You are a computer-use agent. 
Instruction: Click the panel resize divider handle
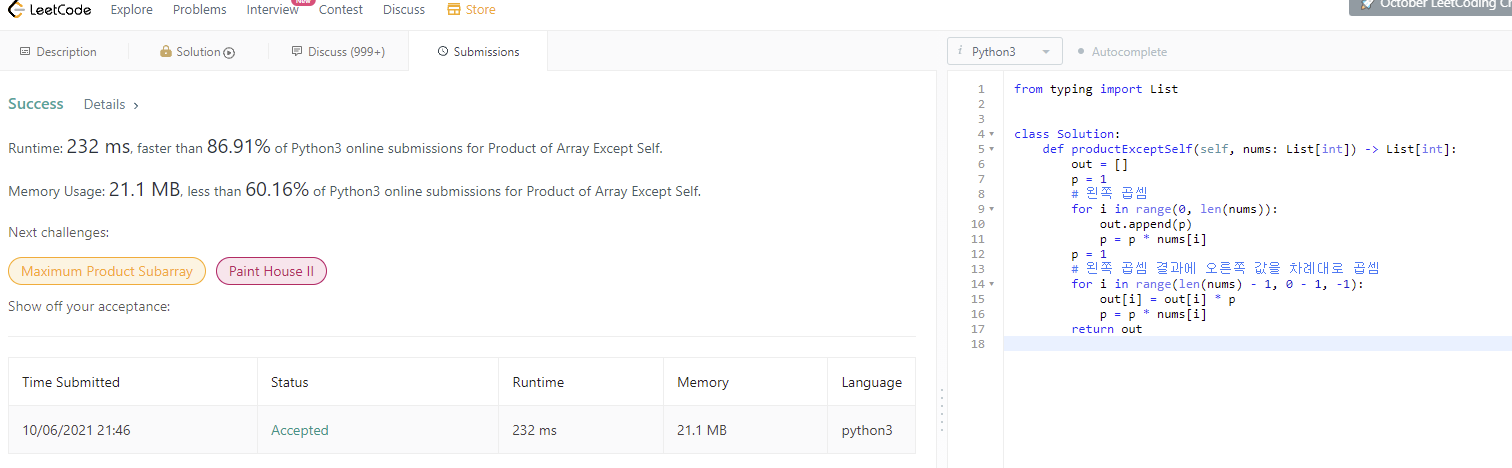941,410
